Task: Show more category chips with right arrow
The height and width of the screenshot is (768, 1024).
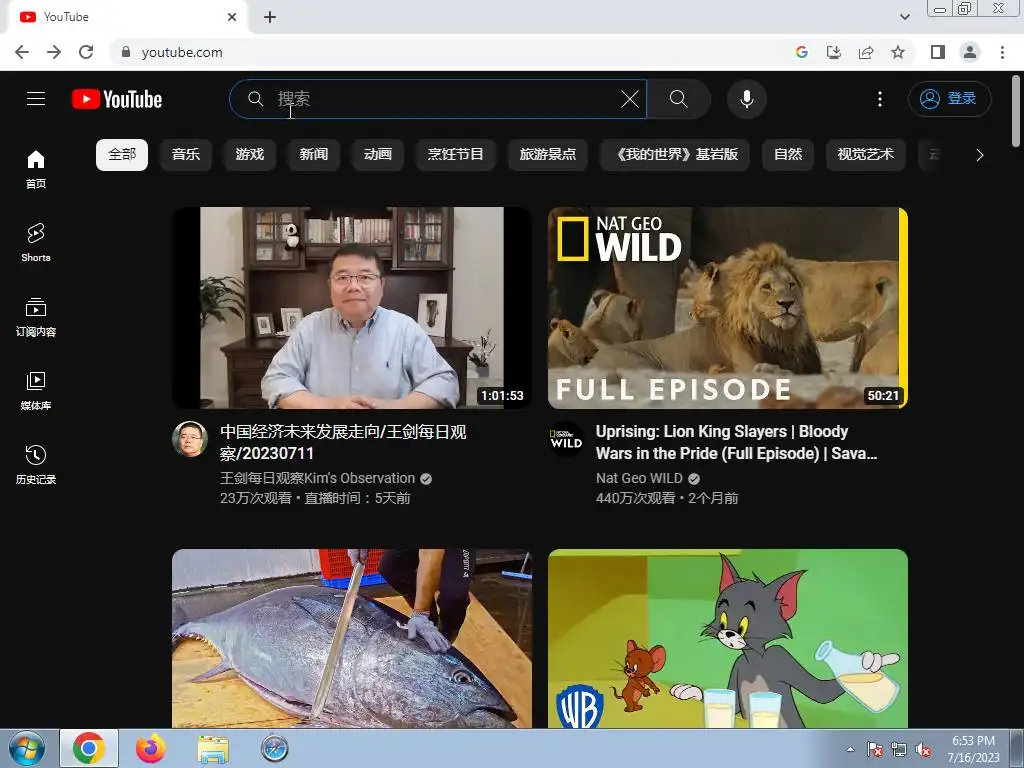Action: tap(979, 155)
